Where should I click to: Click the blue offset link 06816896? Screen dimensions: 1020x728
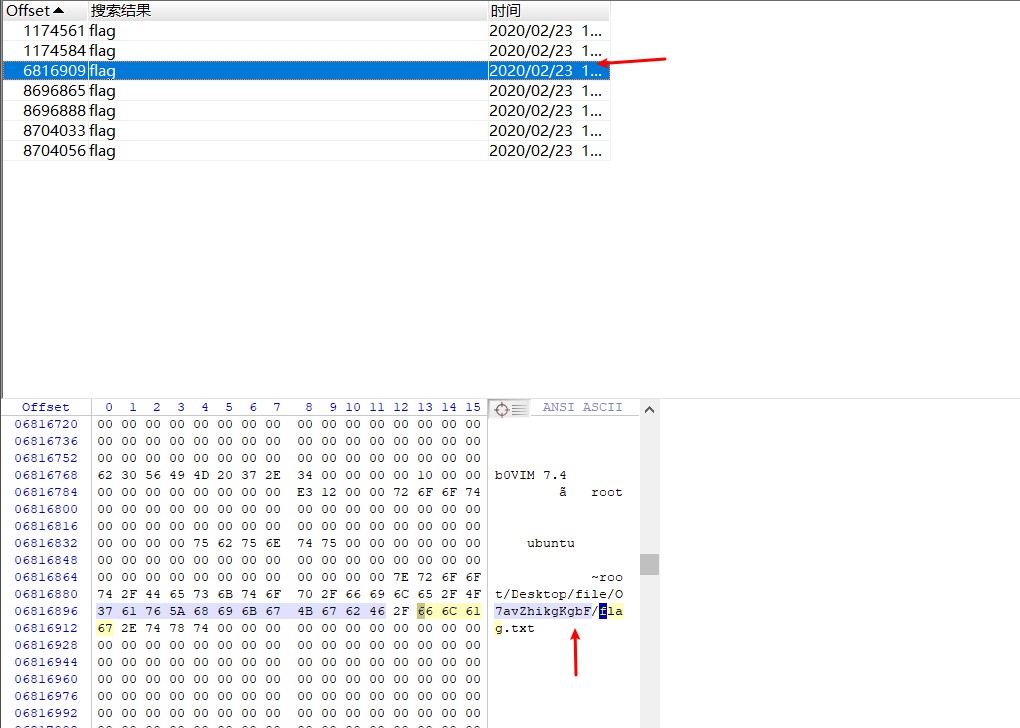[x=46, y=611]
